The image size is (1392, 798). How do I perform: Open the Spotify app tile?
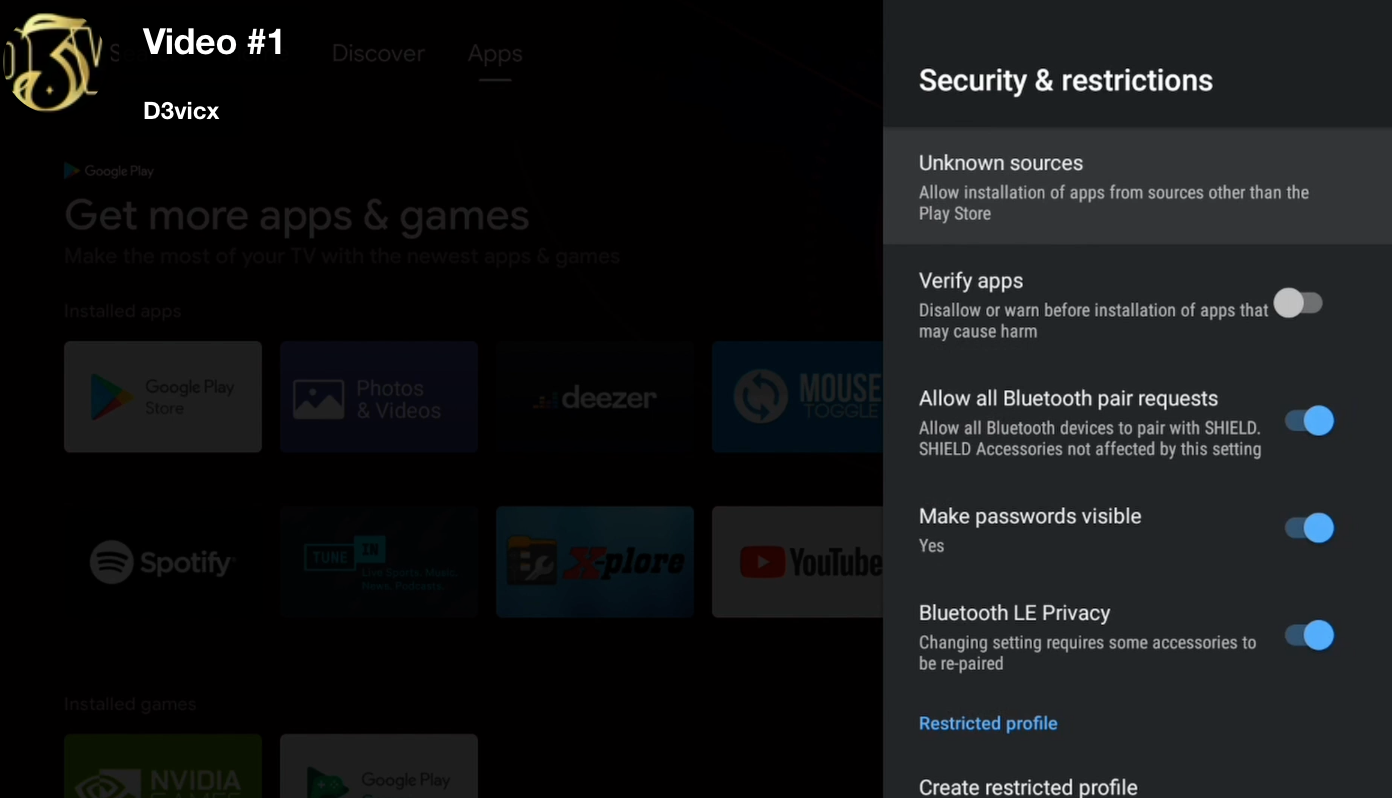[x=163, y=562]
